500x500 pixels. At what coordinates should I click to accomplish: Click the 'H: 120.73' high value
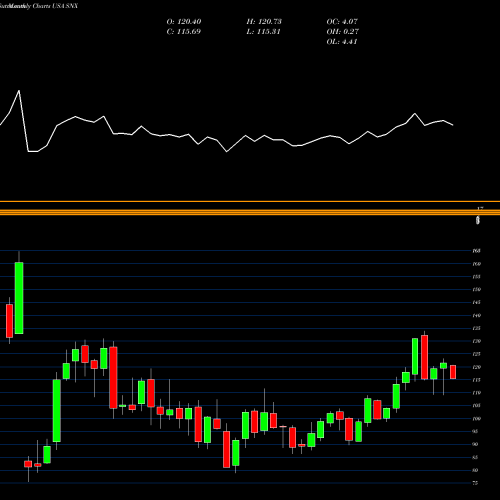point(264,22)
